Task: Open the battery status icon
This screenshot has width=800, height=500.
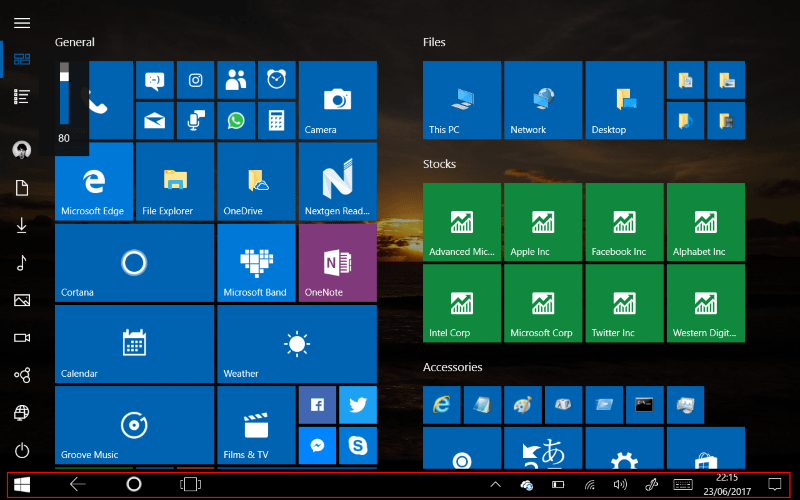Action: (558, 484)
